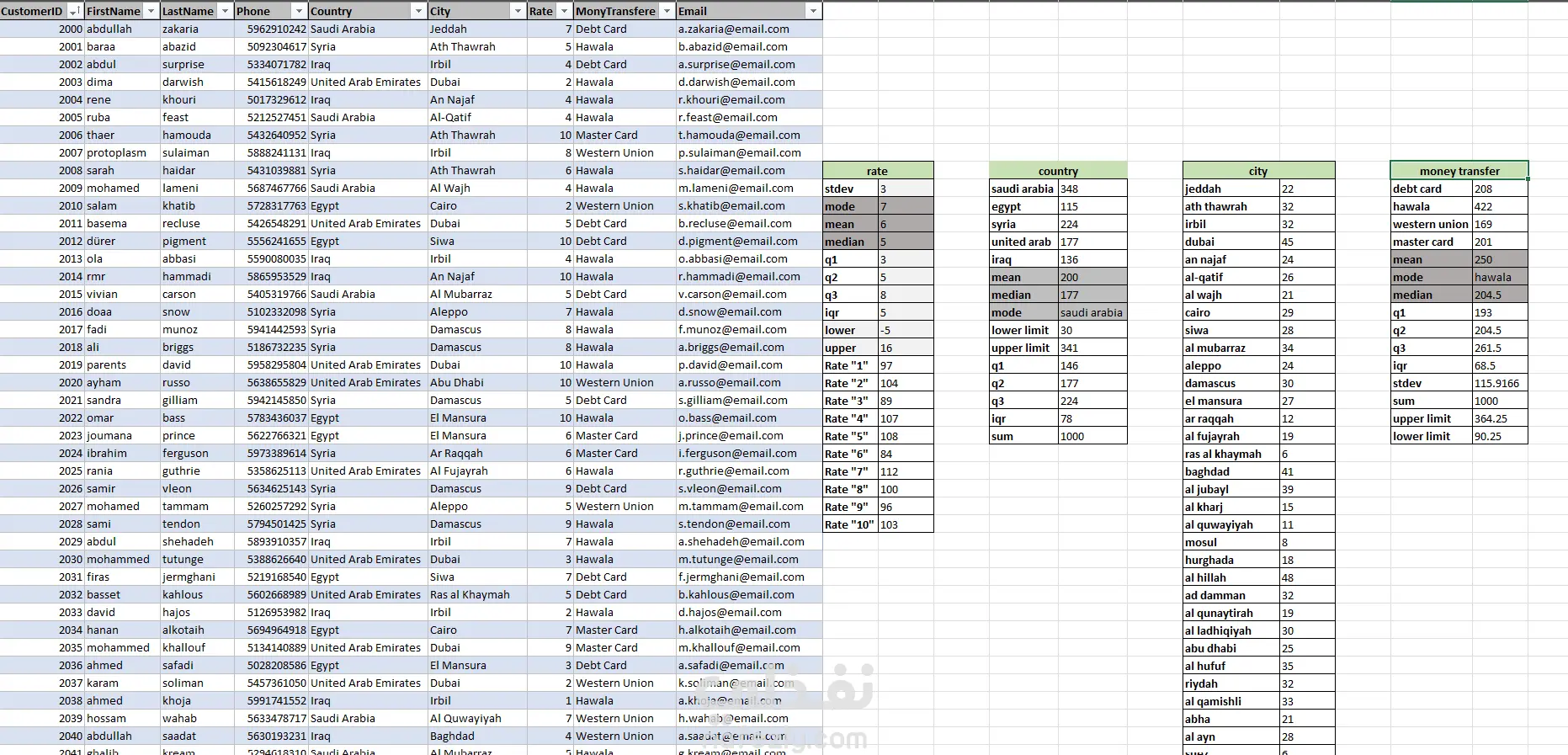
Task: Select customer ID cell 2025
Action: point(42,471)
